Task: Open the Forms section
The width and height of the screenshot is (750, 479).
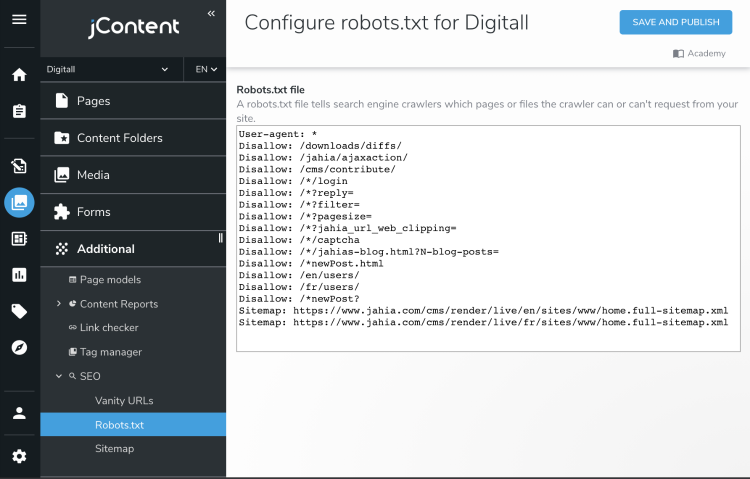Action: [x=133, y=212]
